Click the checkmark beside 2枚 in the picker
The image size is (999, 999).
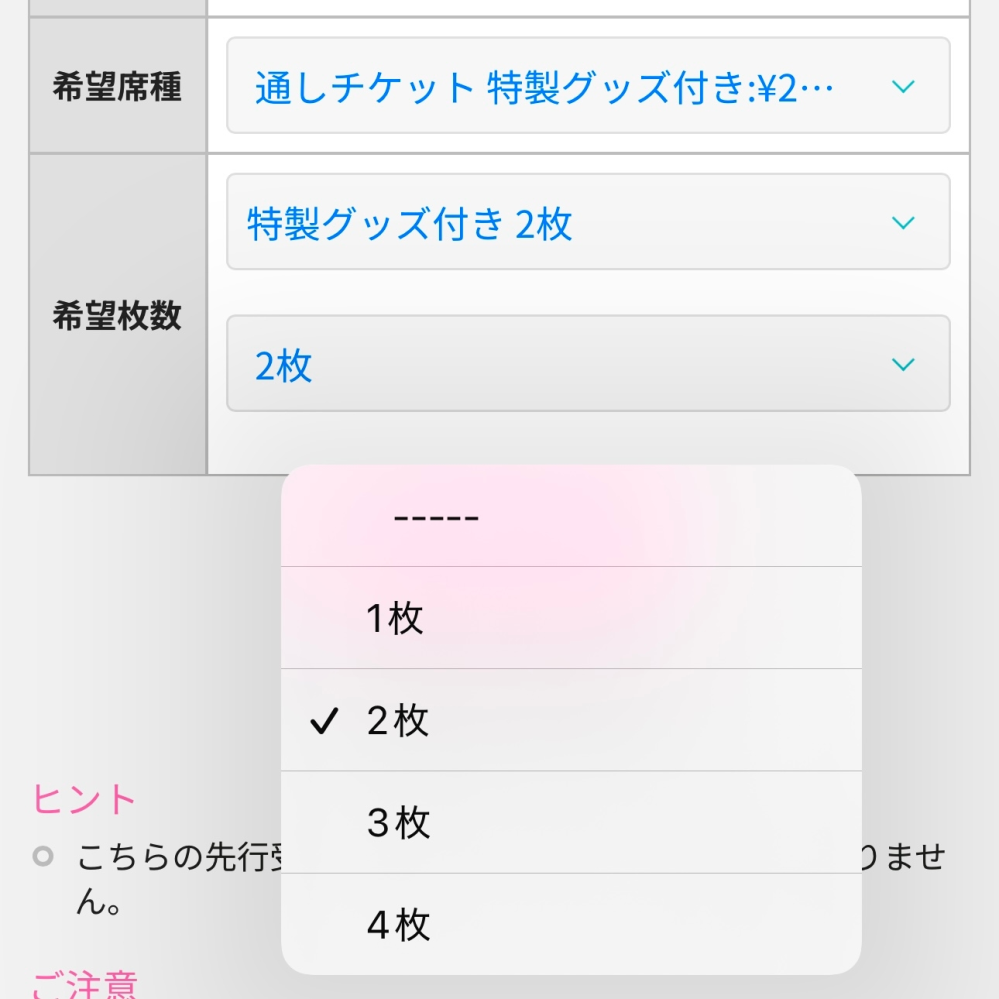(x=323, y=719)
